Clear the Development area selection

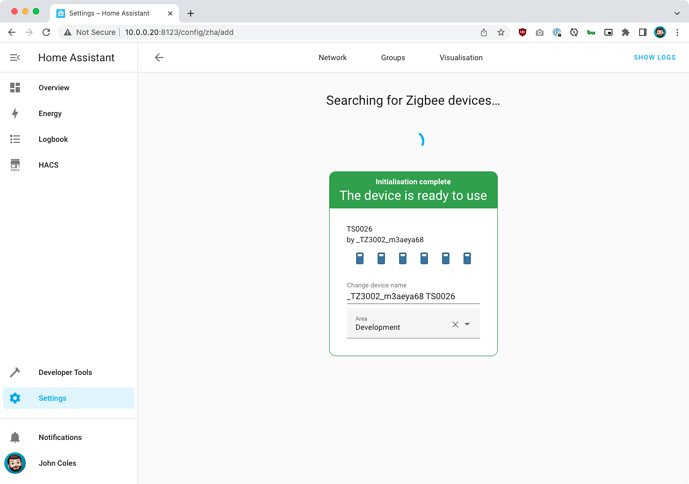(x=455, y=324)
